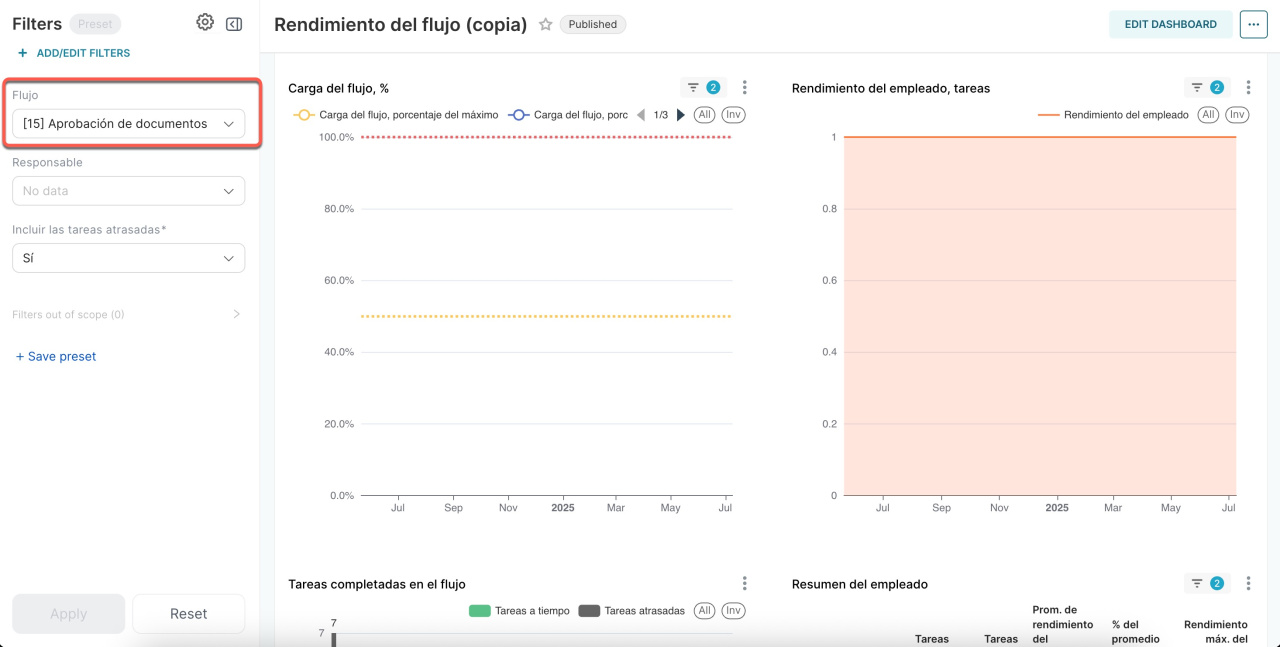Open applied filters badge on Carga del flujo
1280x647 pixels.
(704, 88)
